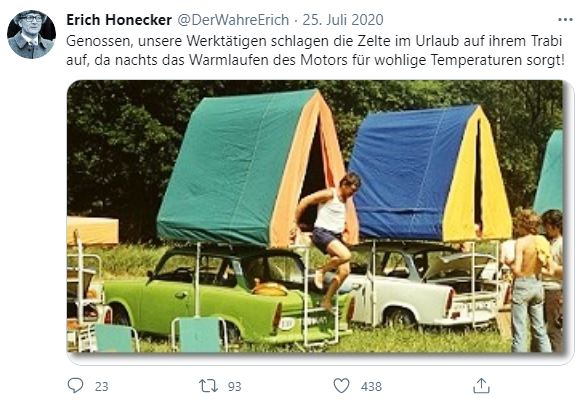Viewport: 579px width, 405px height.
Task: Click Erich Honecker's profile avatar
Action: point(31,34)
